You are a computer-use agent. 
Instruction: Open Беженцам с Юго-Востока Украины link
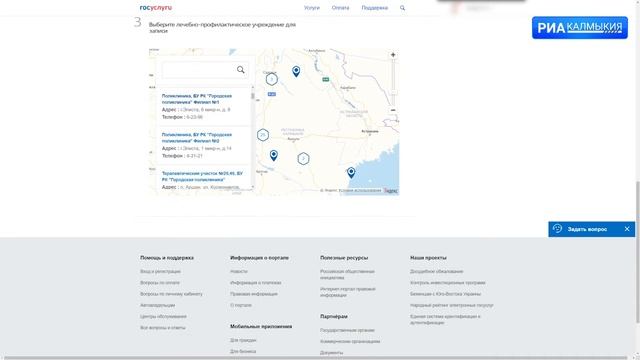point(446,294)
